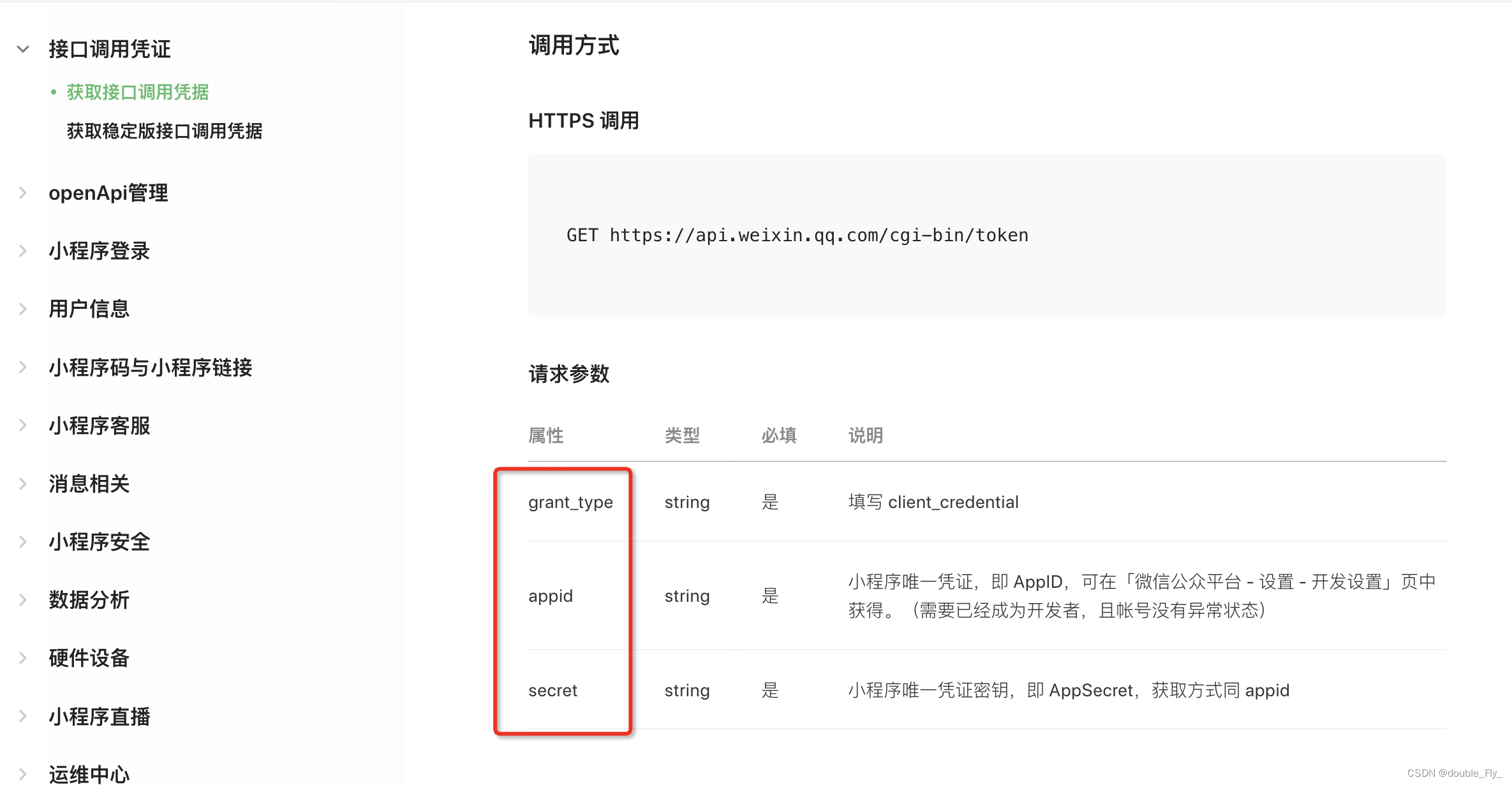Select 运维中心 in the sidebar
Viewport: 1512px width, 785px height.
(89, 774)
